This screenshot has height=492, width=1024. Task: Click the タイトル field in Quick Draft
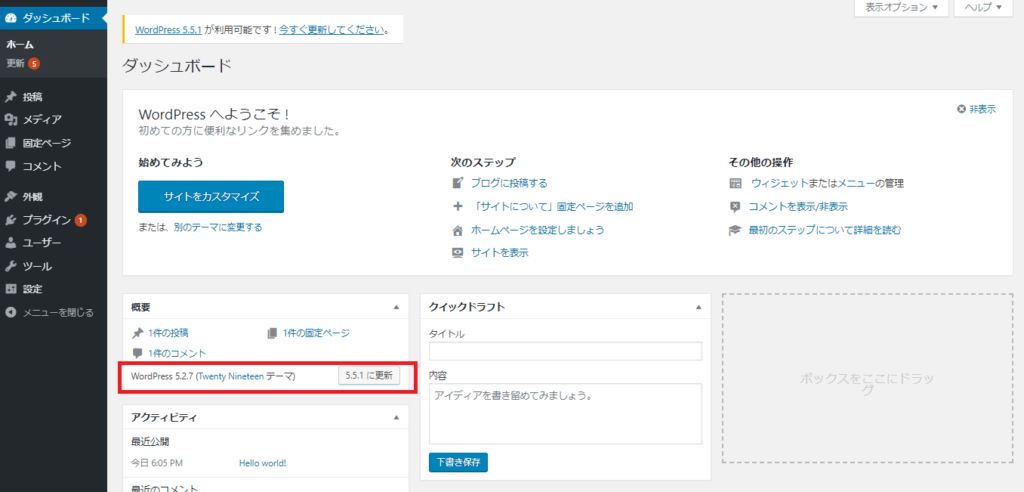(x=565, y=351)
